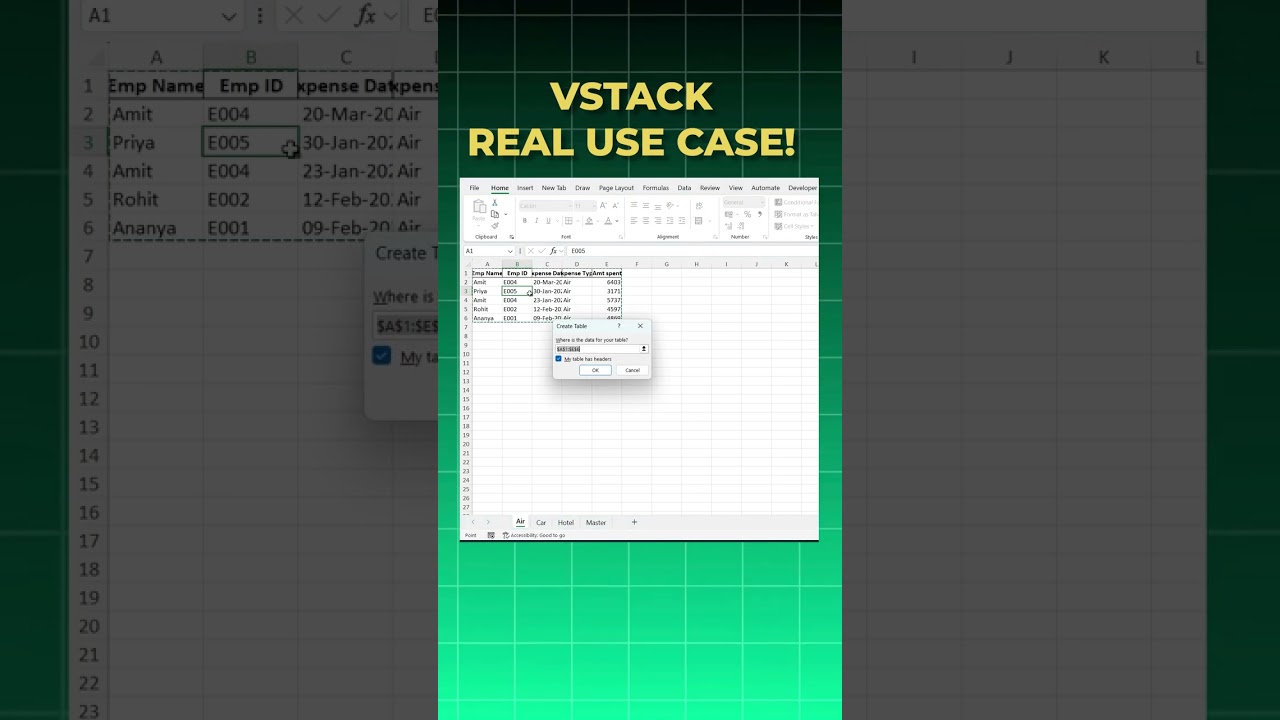The width and height of the screenshot is (1280, 720).
Task: Click the Paste icon in Clipboard
Action: click(479, 206)
